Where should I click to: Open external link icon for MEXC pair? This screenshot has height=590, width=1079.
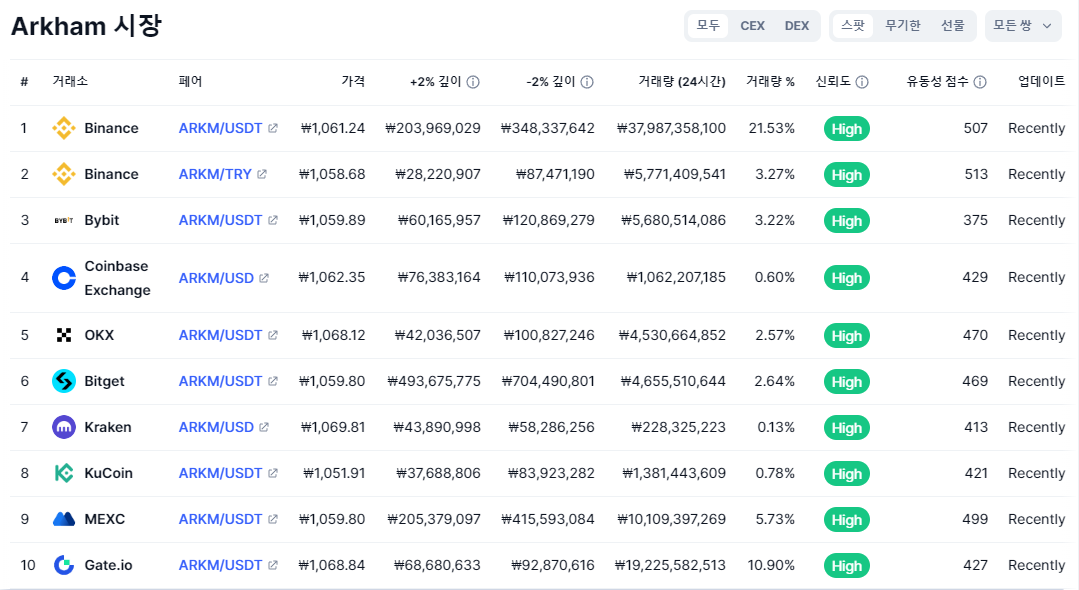coord(273,519)
